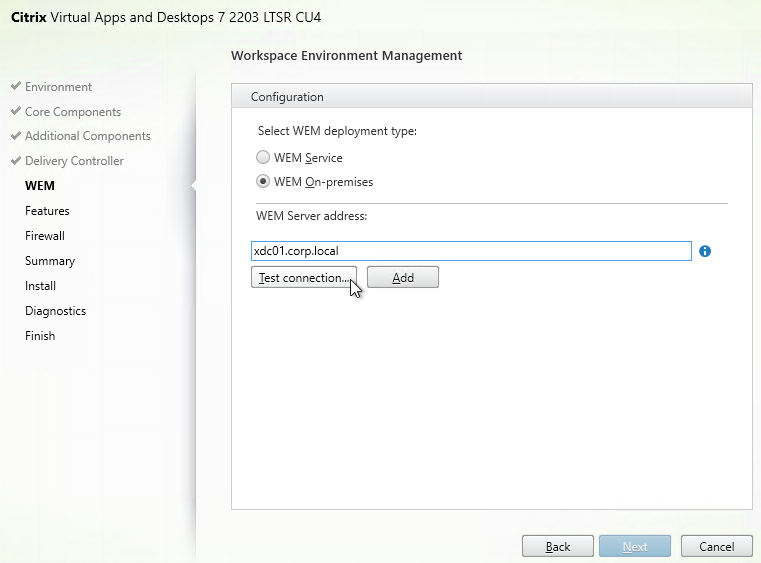Select the Firewall step in sidebar
761x563 pixels.
click(x=45, y=236)
